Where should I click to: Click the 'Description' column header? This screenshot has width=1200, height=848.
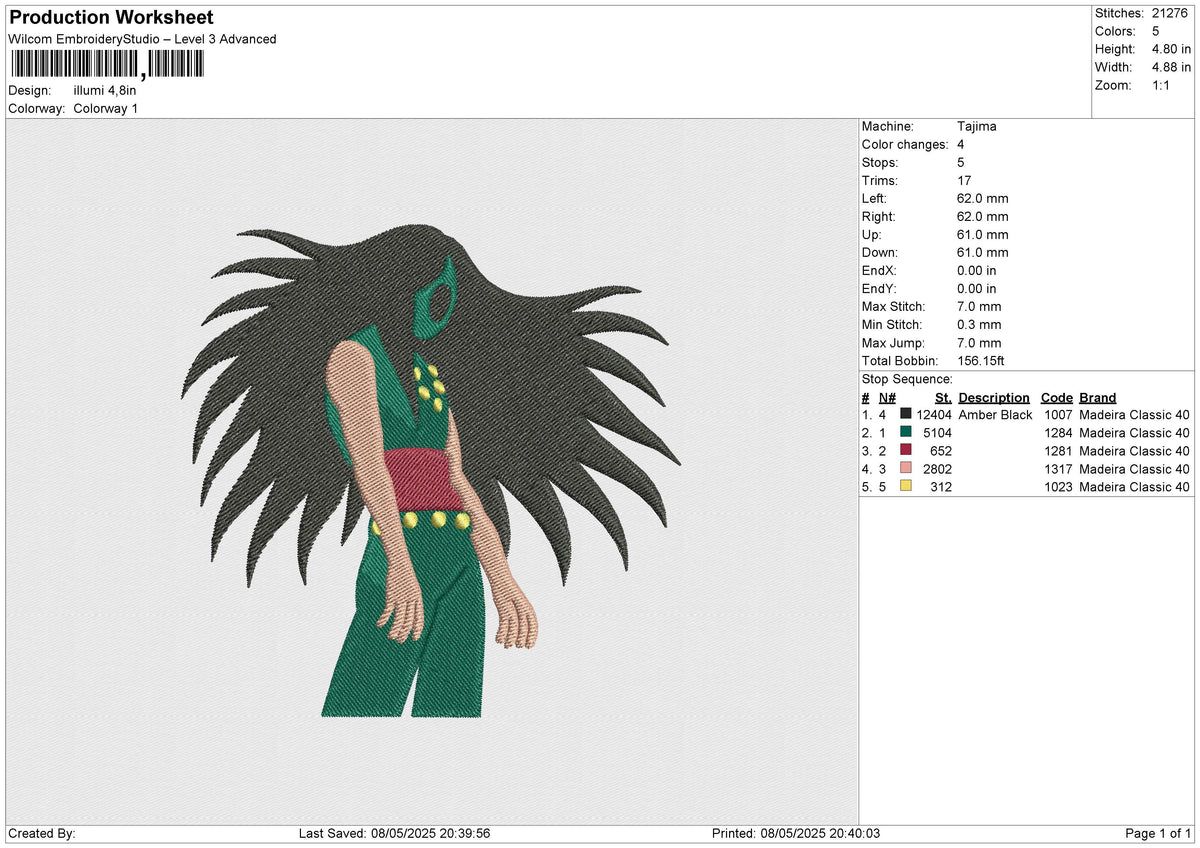tap(994, 398)
